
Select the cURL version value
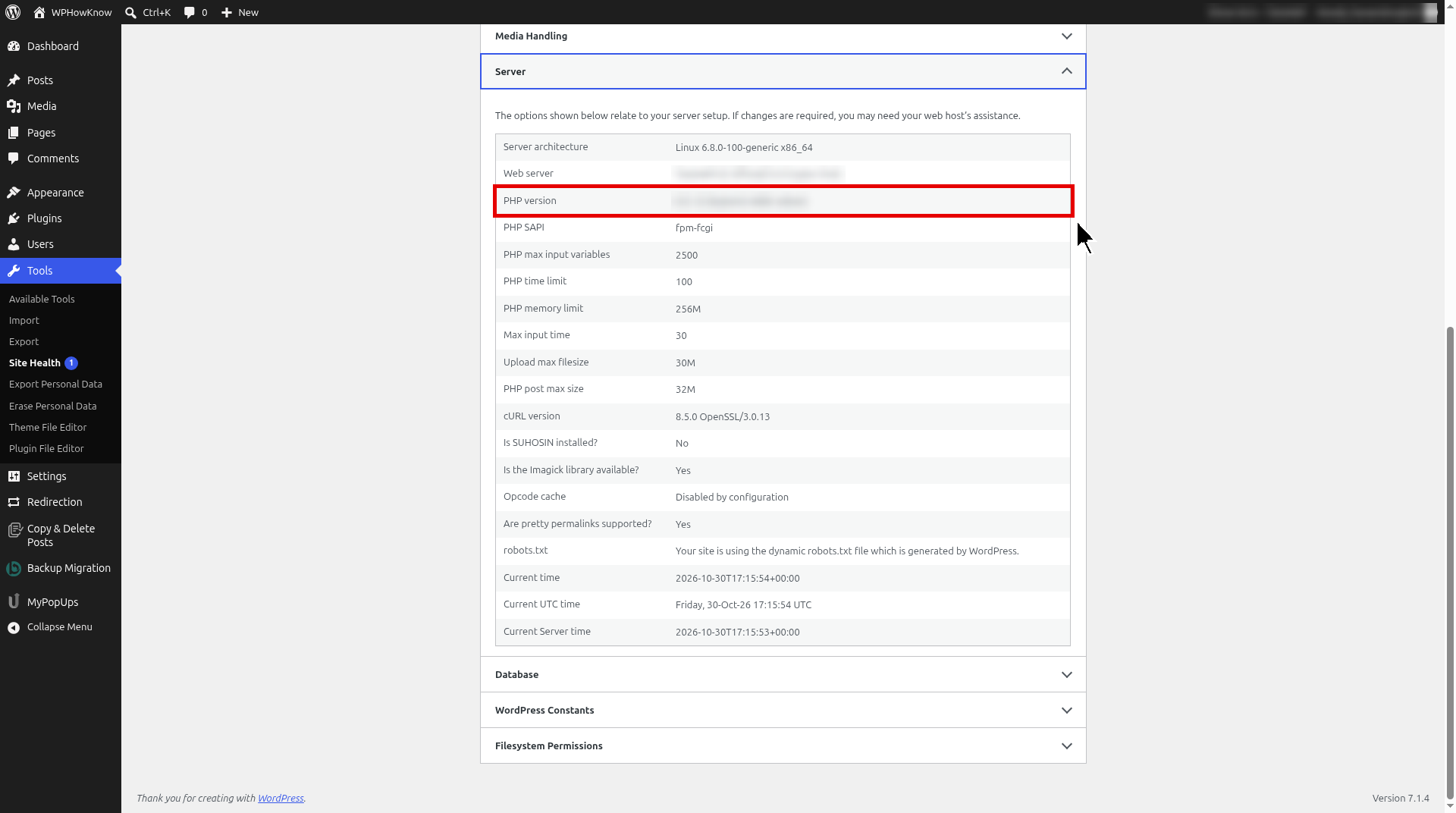[723, 416]
